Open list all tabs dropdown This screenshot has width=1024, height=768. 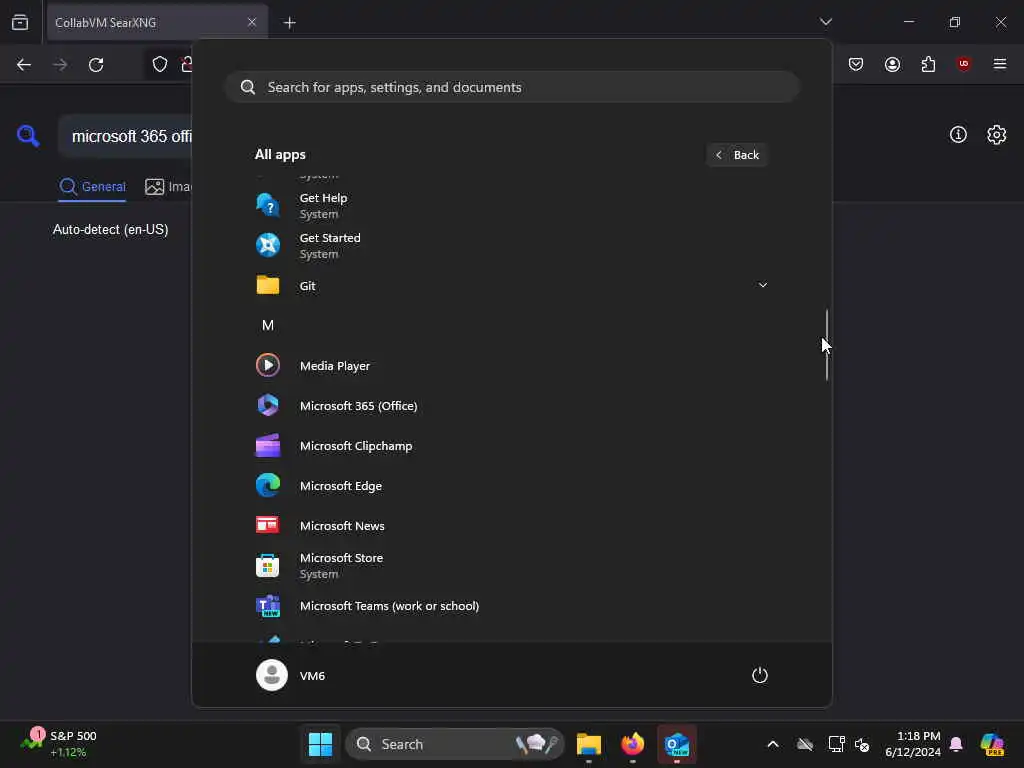[x=825, y=22]
